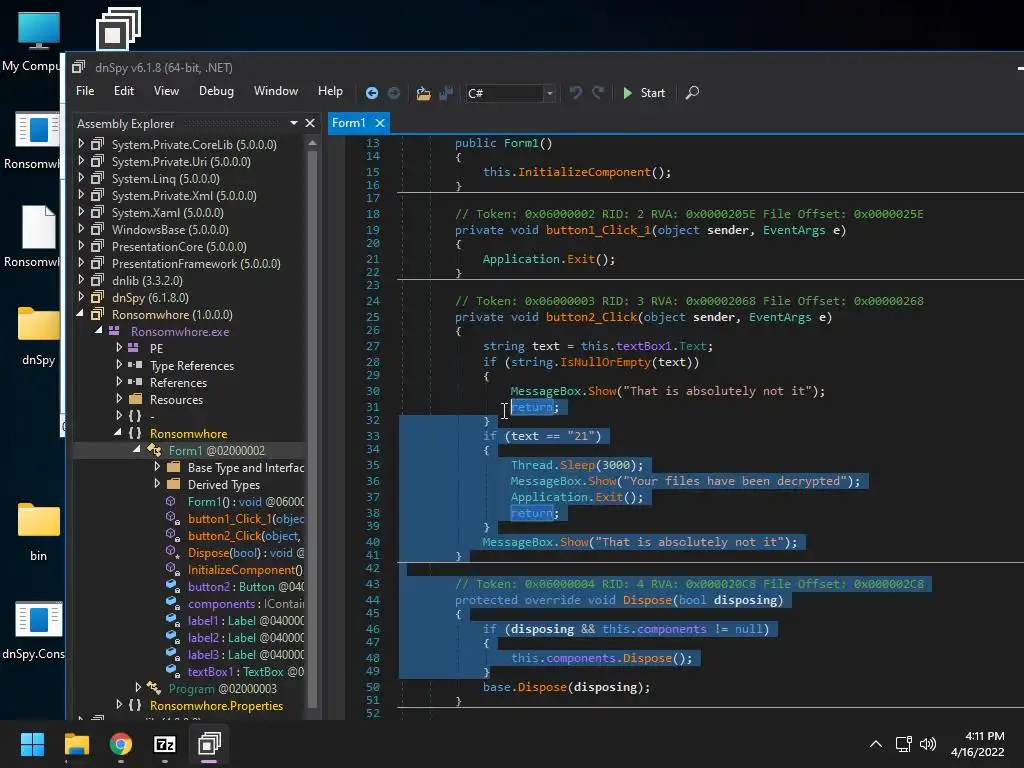Click the PresentationFramework assembly icon
Image resolution: width=1024 pixels, height=768 pixels.
[x=97, y=263]
